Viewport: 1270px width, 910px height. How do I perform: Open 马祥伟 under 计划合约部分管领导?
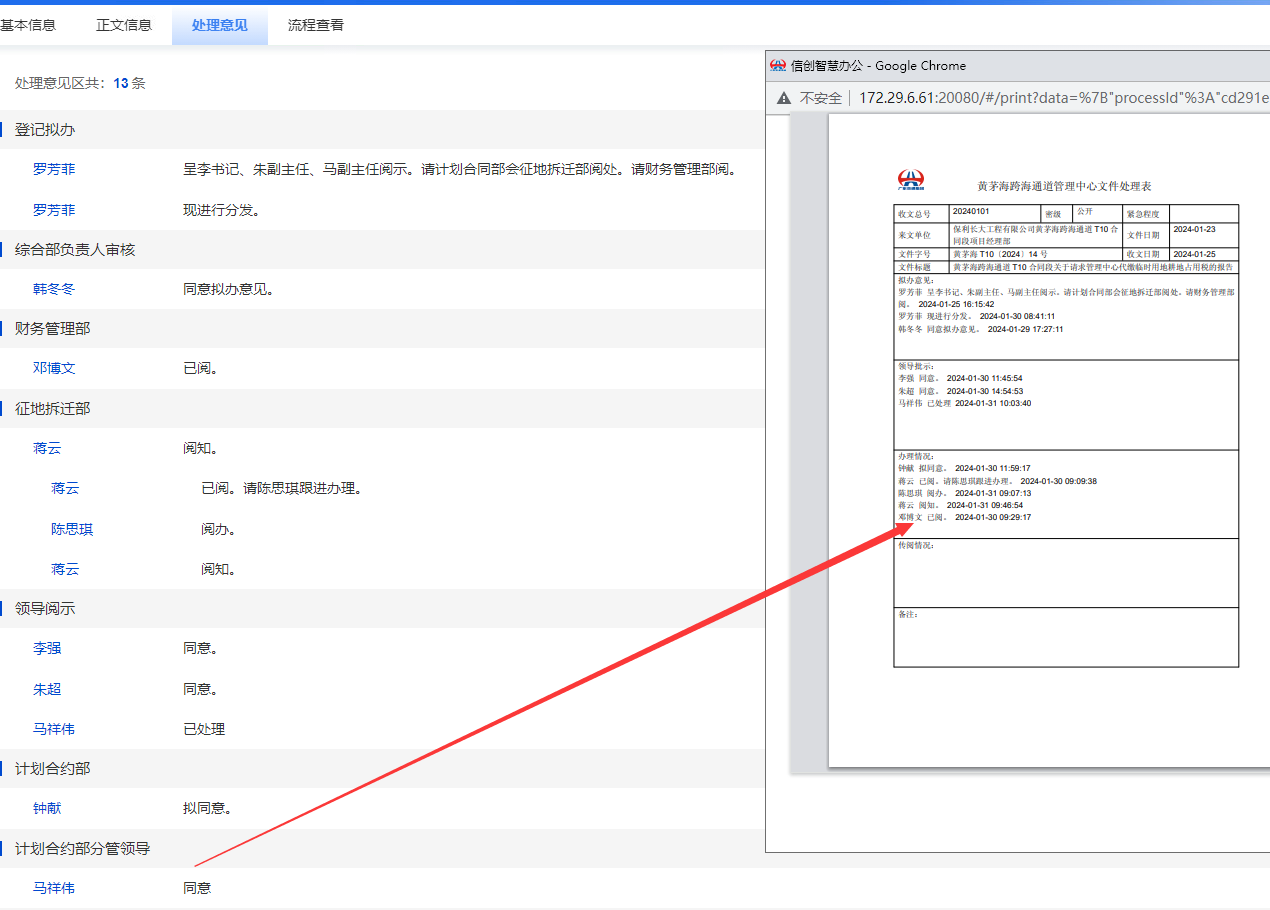(x=54, y=888)
